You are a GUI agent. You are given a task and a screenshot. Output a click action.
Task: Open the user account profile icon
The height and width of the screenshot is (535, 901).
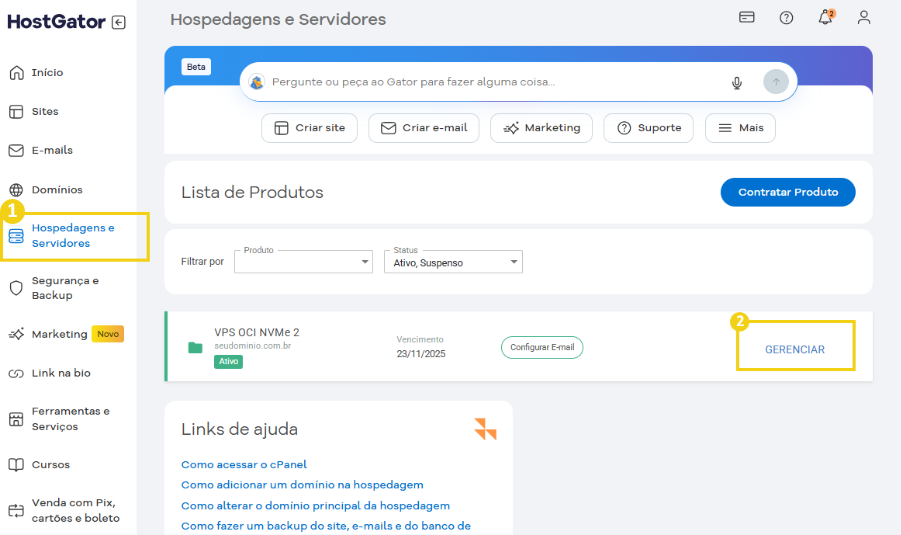tap(864, 17)
